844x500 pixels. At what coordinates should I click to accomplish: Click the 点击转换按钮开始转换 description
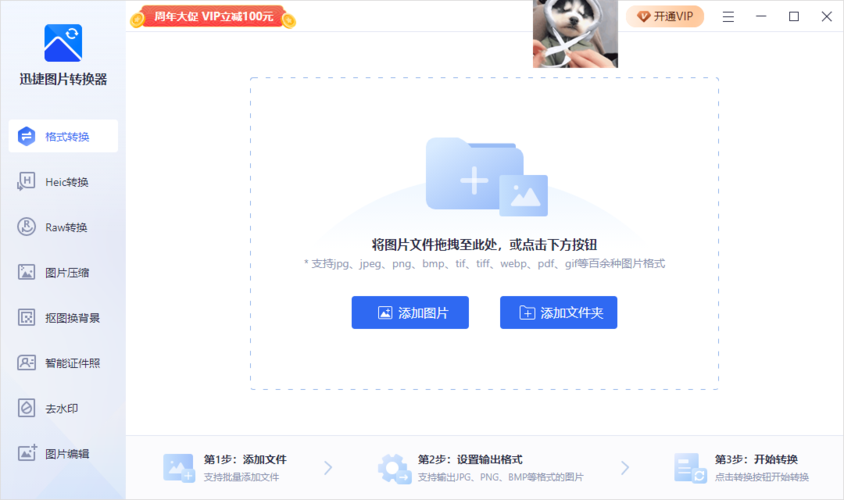[762, 477]
